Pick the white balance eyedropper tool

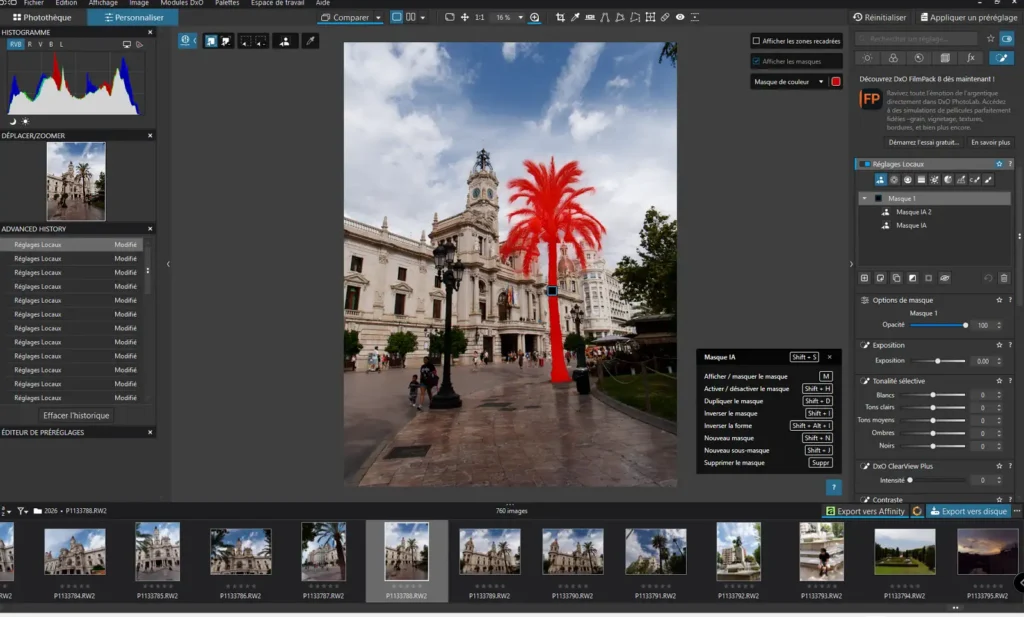[575, 18]
